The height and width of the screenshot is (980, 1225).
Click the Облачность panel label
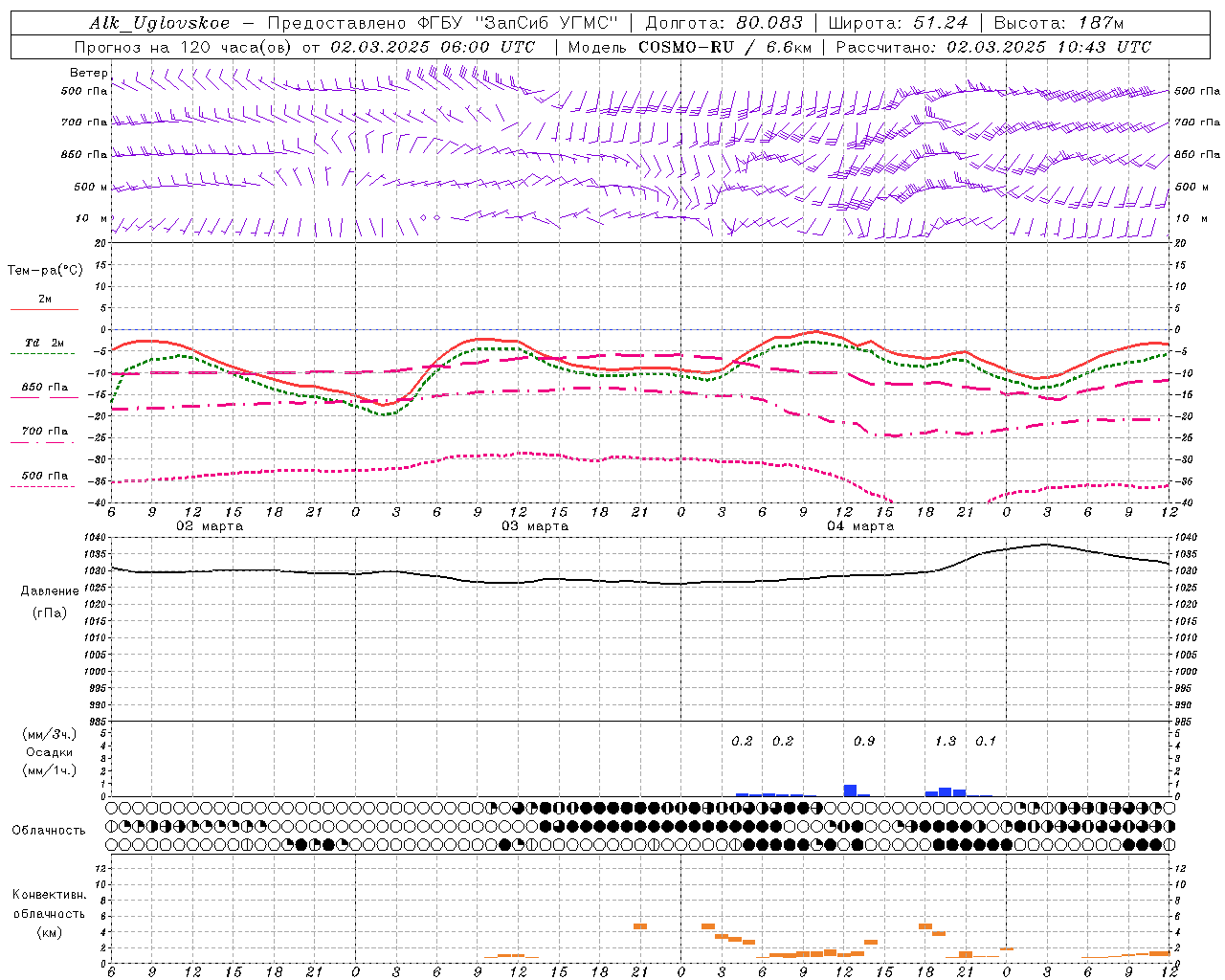click(49, 831)
